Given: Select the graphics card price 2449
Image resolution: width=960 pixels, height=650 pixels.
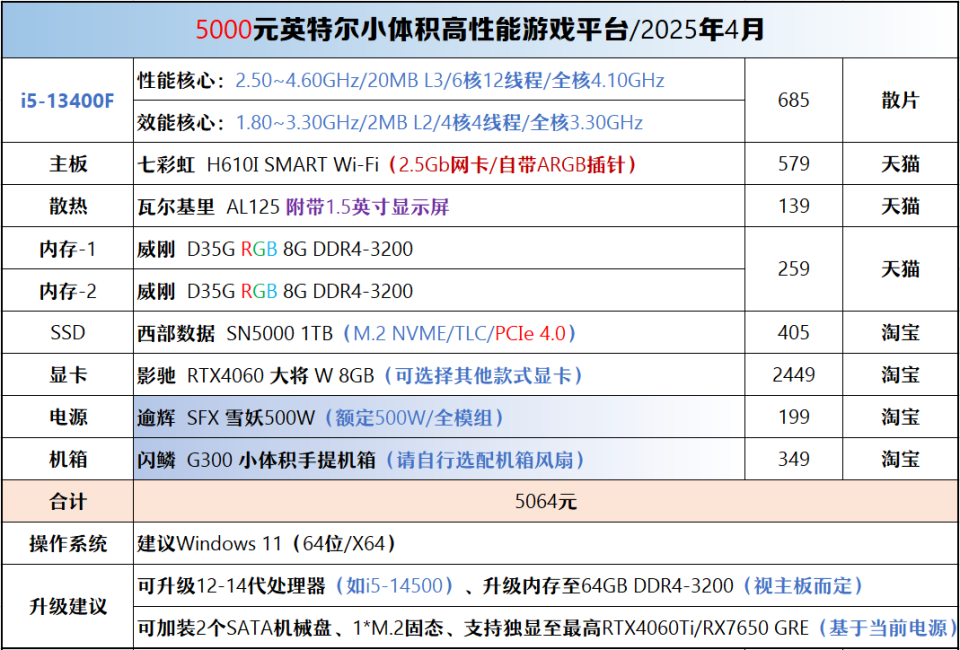Looking at the screenshot, I should click(793, 375).
